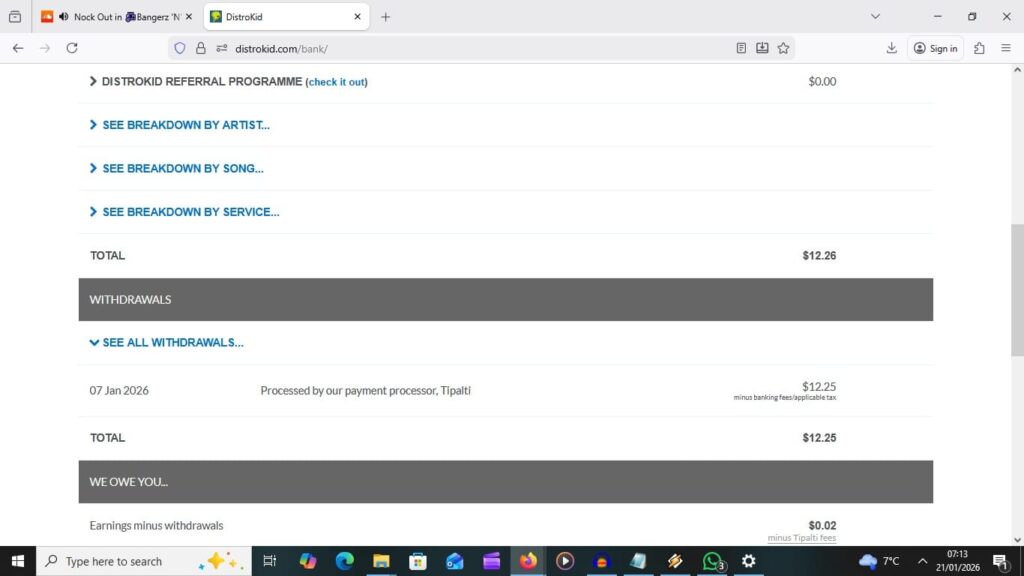The width and height of the screenshot is (1024, 576).
Task: Open the downloads panel
Action: [x=891, y=48]
